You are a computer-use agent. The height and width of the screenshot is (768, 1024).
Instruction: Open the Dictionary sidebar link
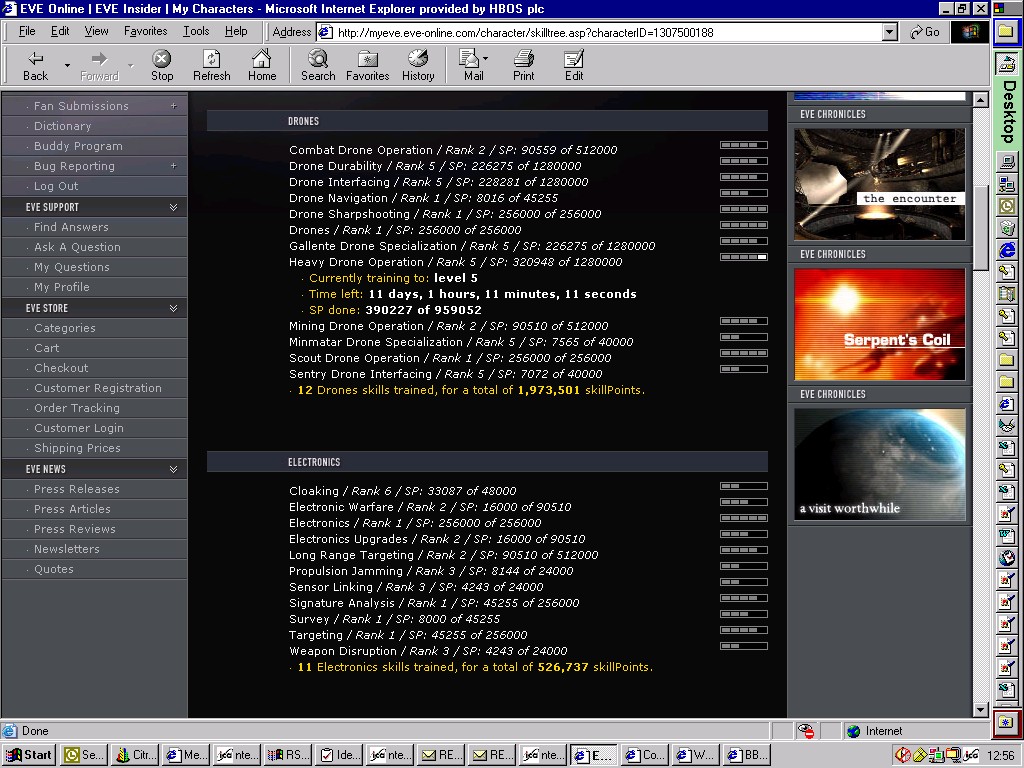coord(63,126)
